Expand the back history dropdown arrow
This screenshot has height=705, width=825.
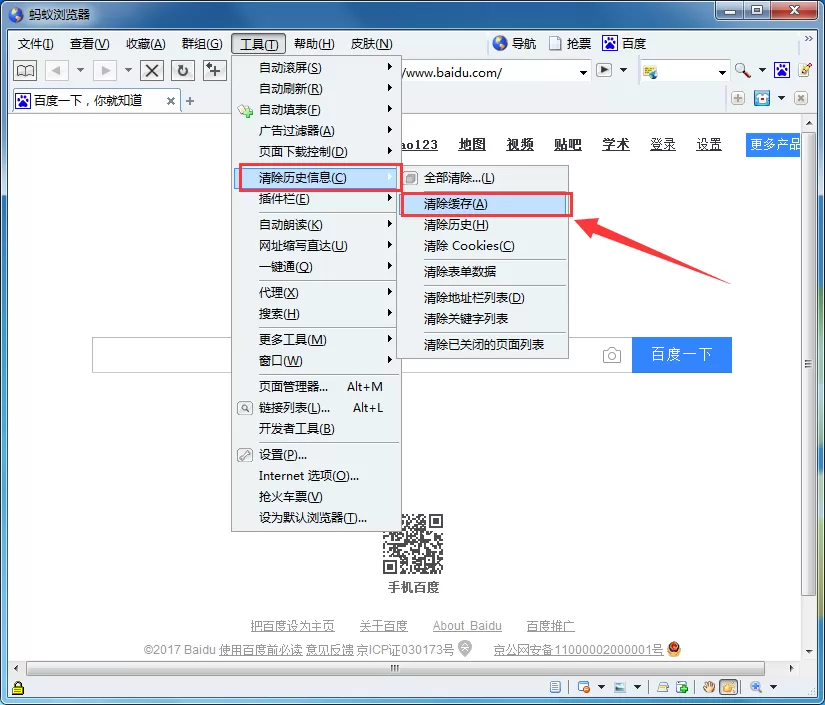click(80, 70)
